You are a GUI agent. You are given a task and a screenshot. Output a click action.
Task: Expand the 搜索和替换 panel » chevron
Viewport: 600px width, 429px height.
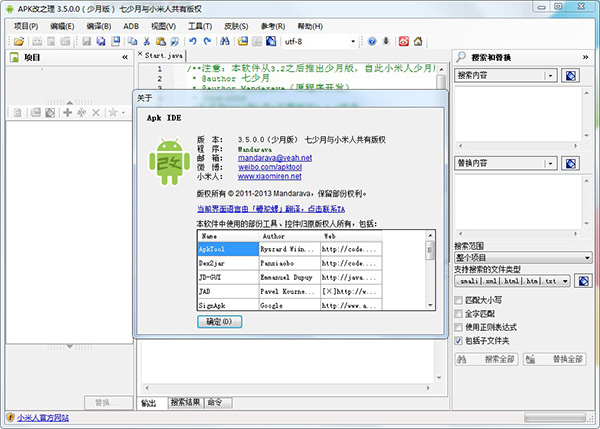[585, 57]
